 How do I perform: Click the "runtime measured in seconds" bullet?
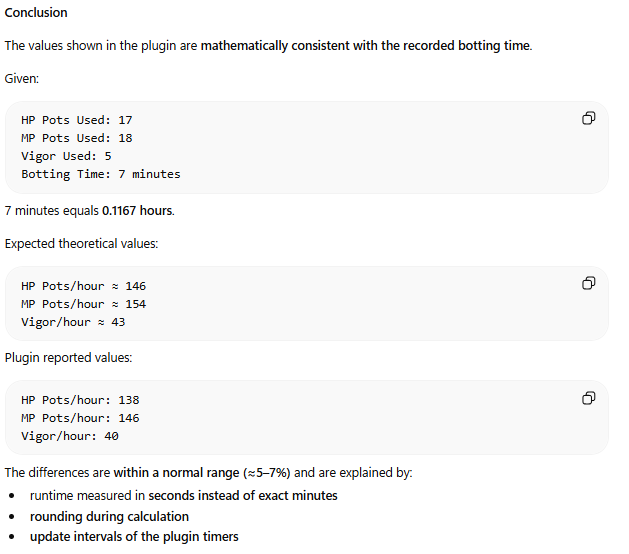(x=183, y=495)
